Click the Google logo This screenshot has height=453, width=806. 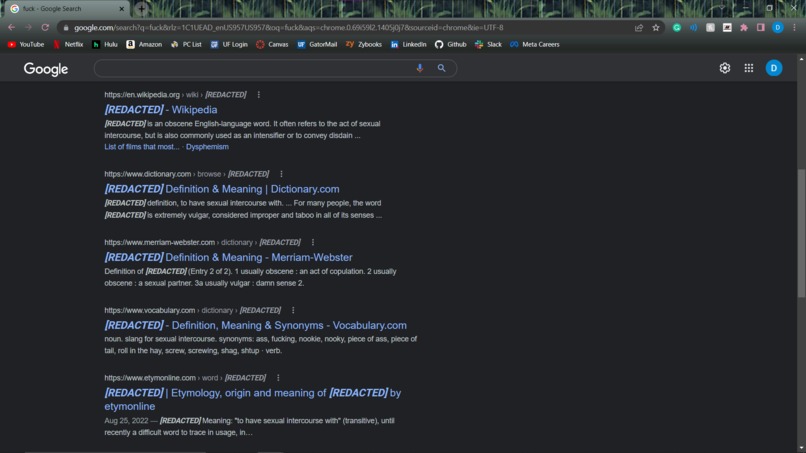(x=46, y=69)
